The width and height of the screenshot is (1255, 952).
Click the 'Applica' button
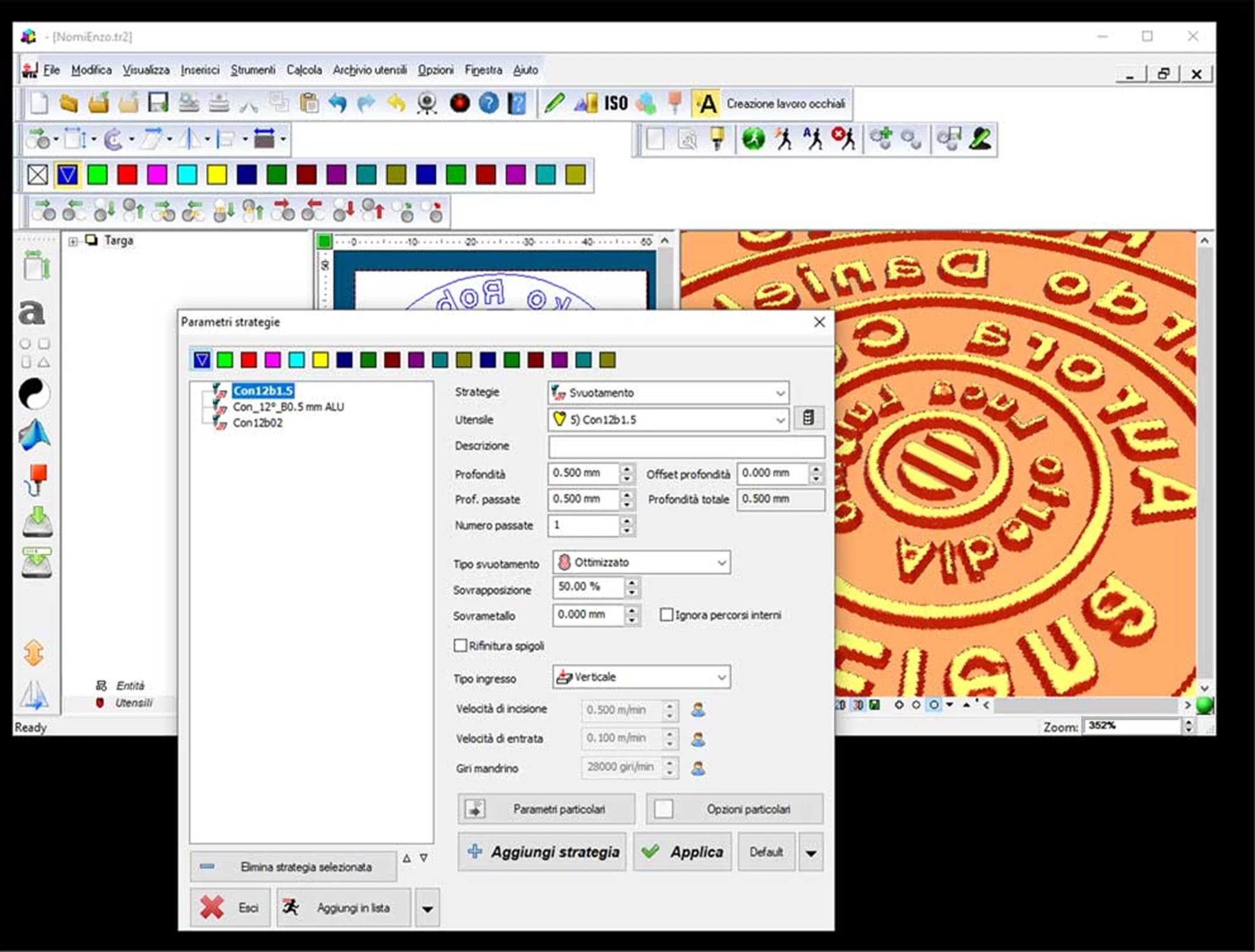coord(682,852)
